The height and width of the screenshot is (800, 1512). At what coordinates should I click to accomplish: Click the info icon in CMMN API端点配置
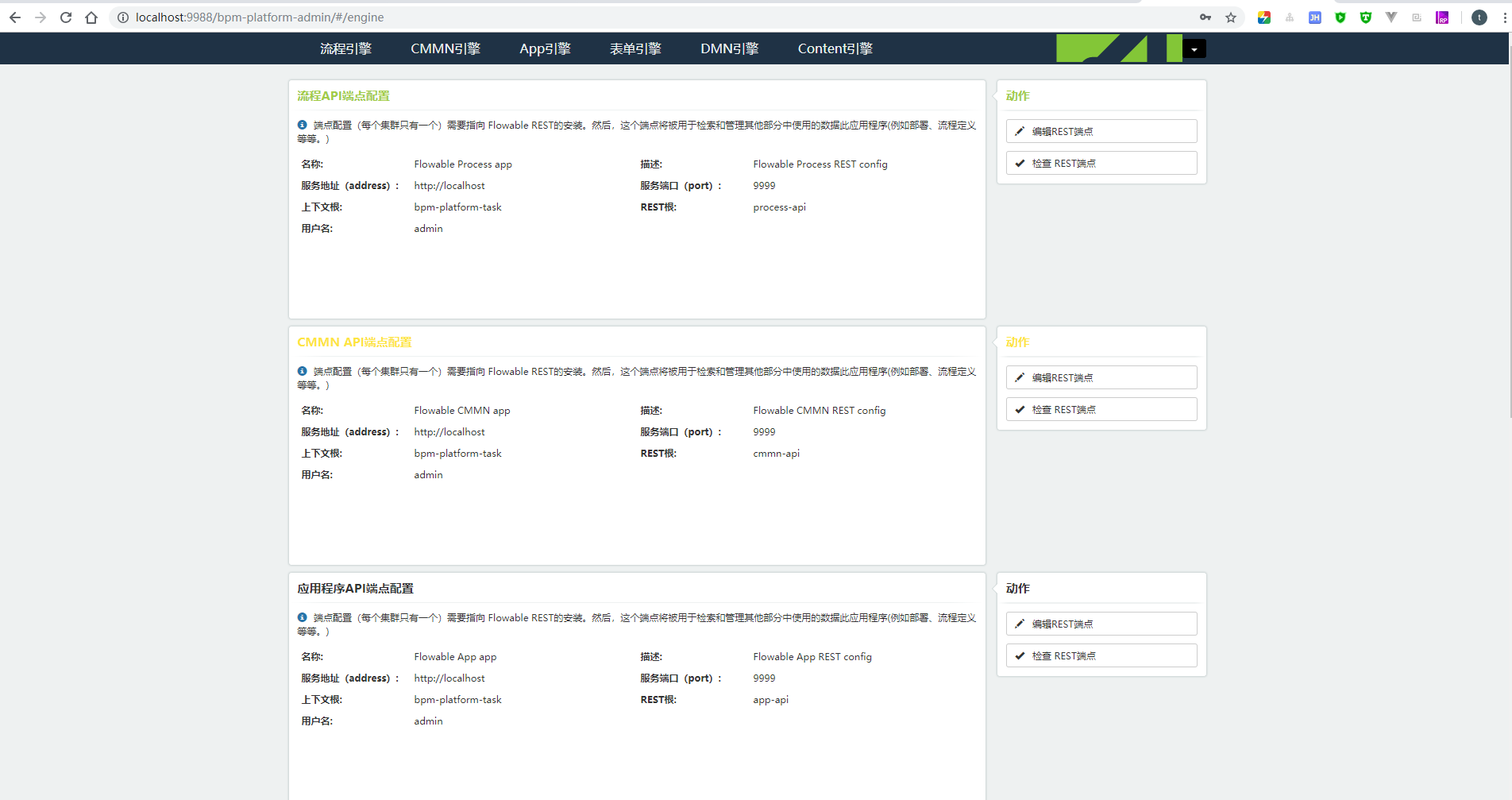click(303, 371)
